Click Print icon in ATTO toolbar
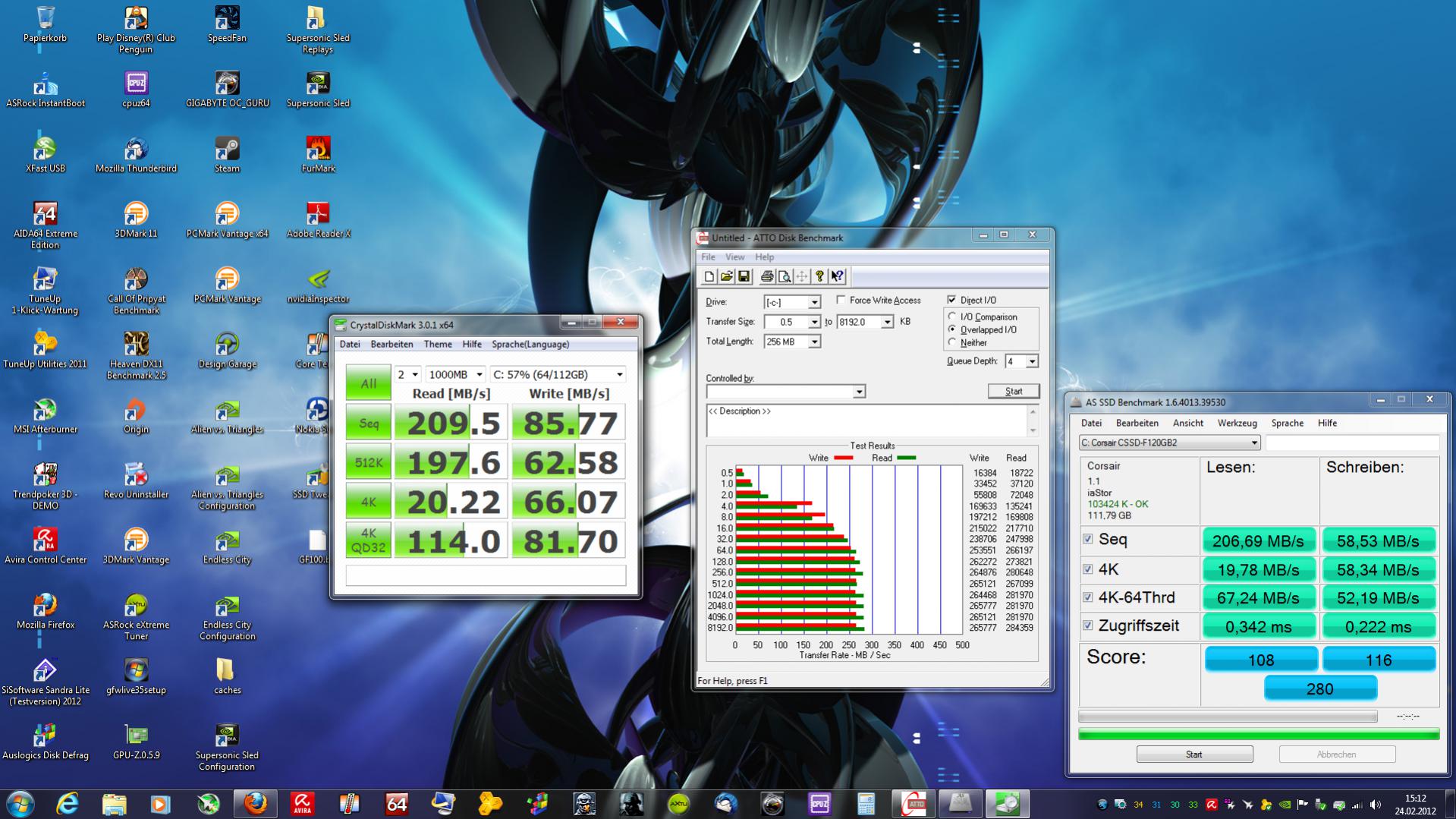 [x=767, y=277]
